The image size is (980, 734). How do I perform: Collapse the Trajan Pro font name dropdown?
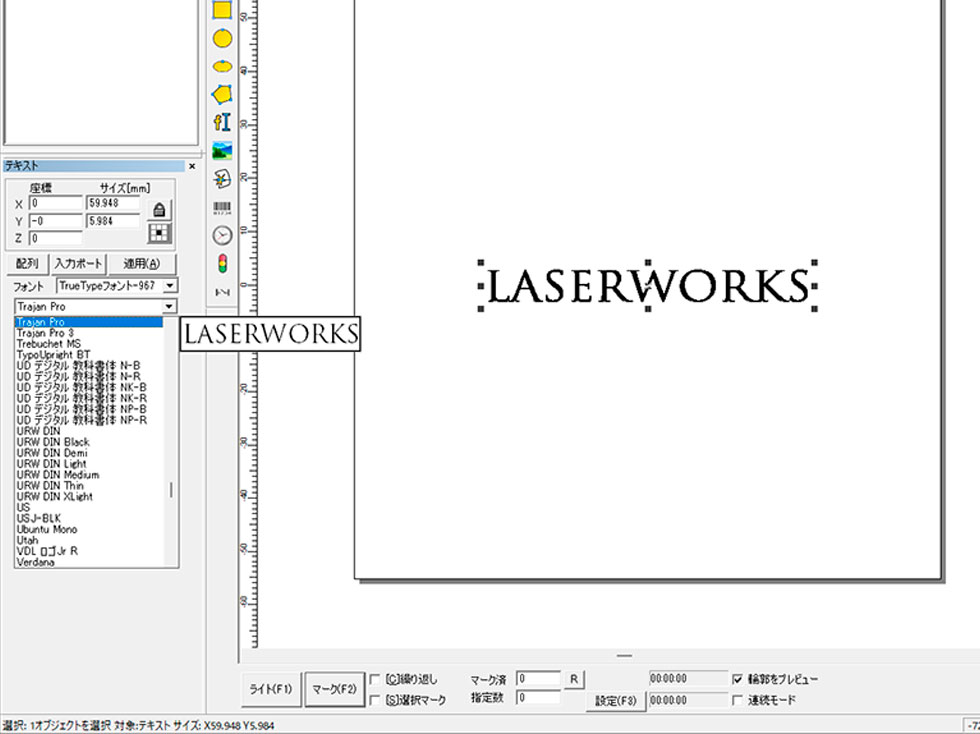[x=169, y=306]
